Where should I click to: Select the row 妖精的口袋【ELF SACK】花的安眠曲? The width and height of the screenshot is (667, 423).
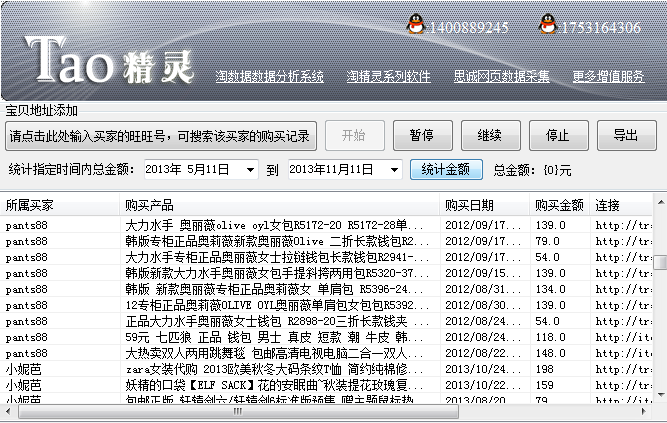(x=326, y=386)
